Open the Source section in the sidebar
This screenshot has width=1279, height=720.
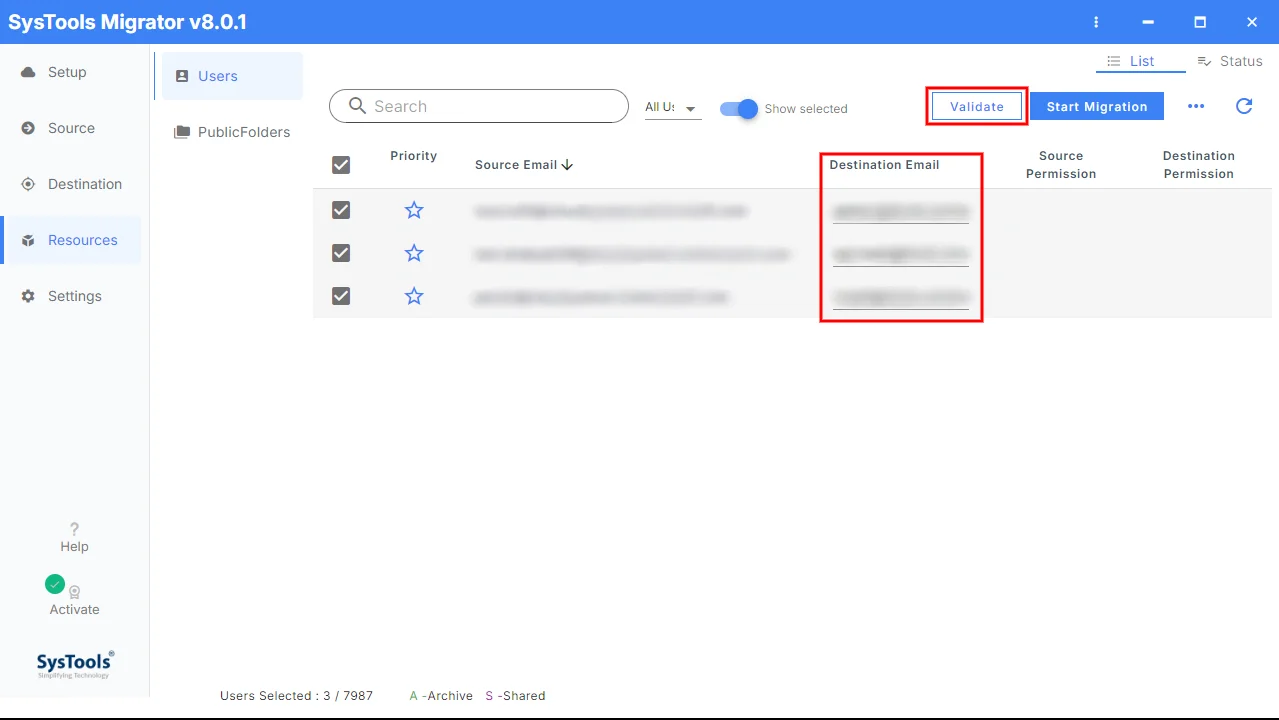click(70, 128)
